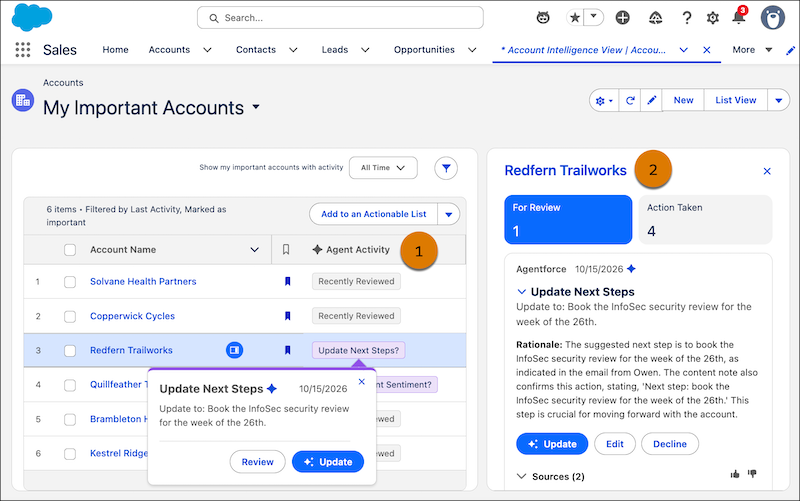The width and height of the screenshot is (800, 501).
Task: Open the Accounts tab dropdown chevron
Action: point(207,50)
